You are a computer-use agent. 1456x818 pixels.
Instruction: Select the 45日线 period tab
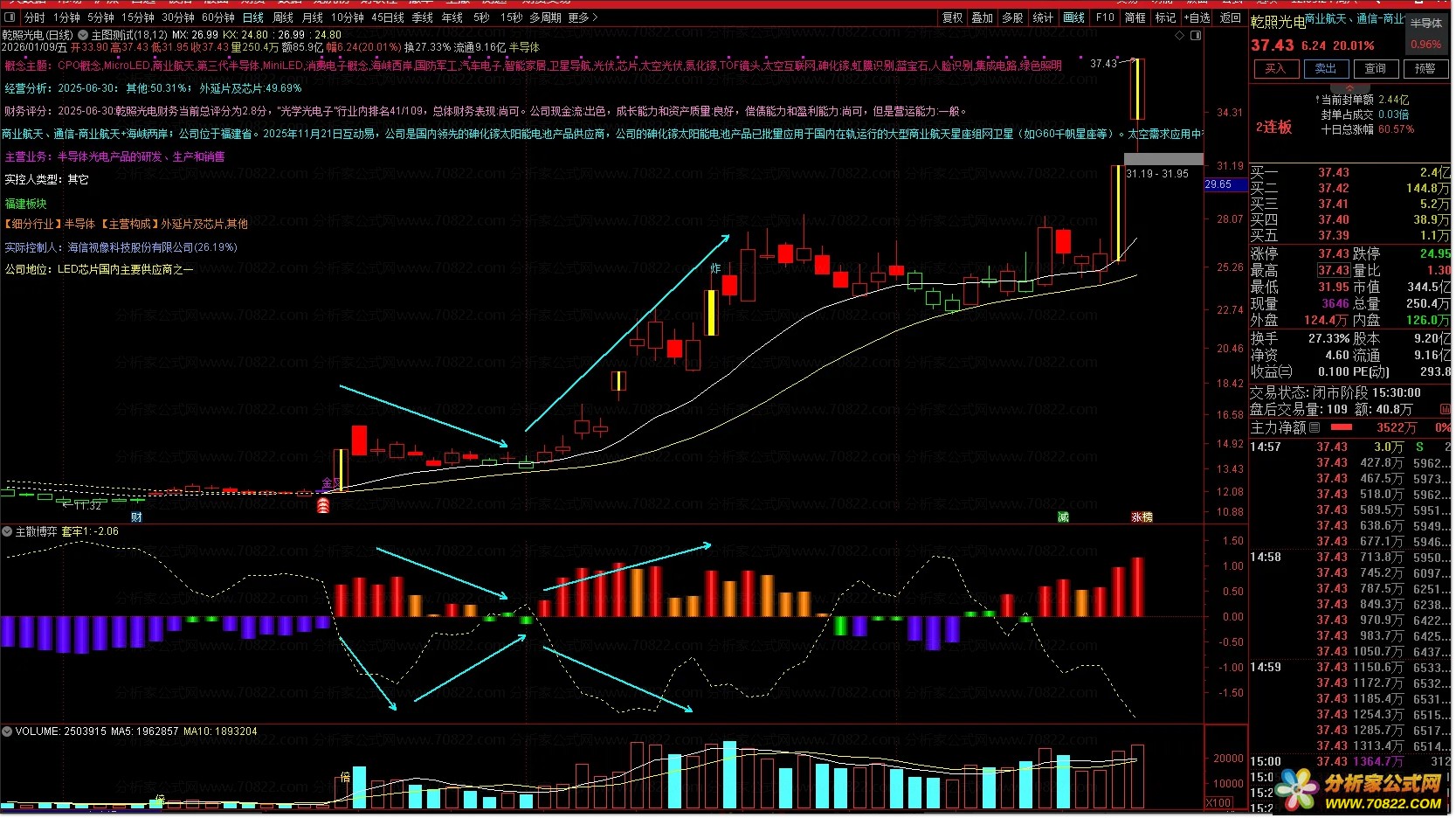click(388, 17)
